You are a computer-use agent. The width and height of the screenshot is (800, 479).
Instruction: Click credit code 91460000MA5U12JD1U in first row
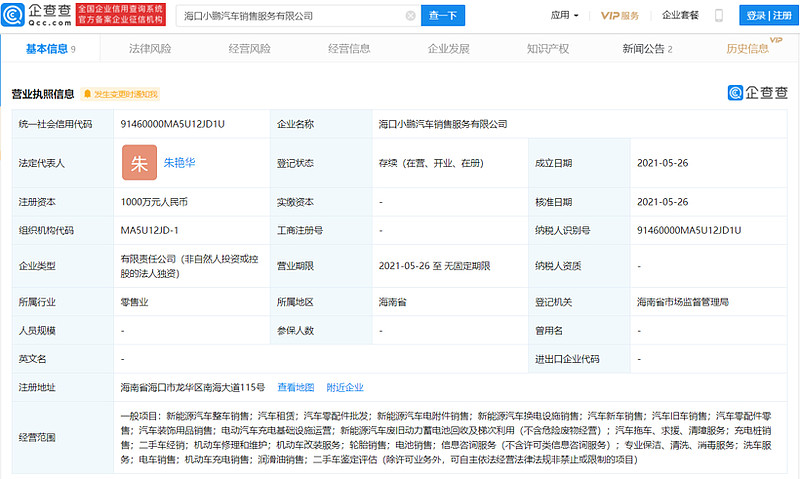tap(172, 124)
